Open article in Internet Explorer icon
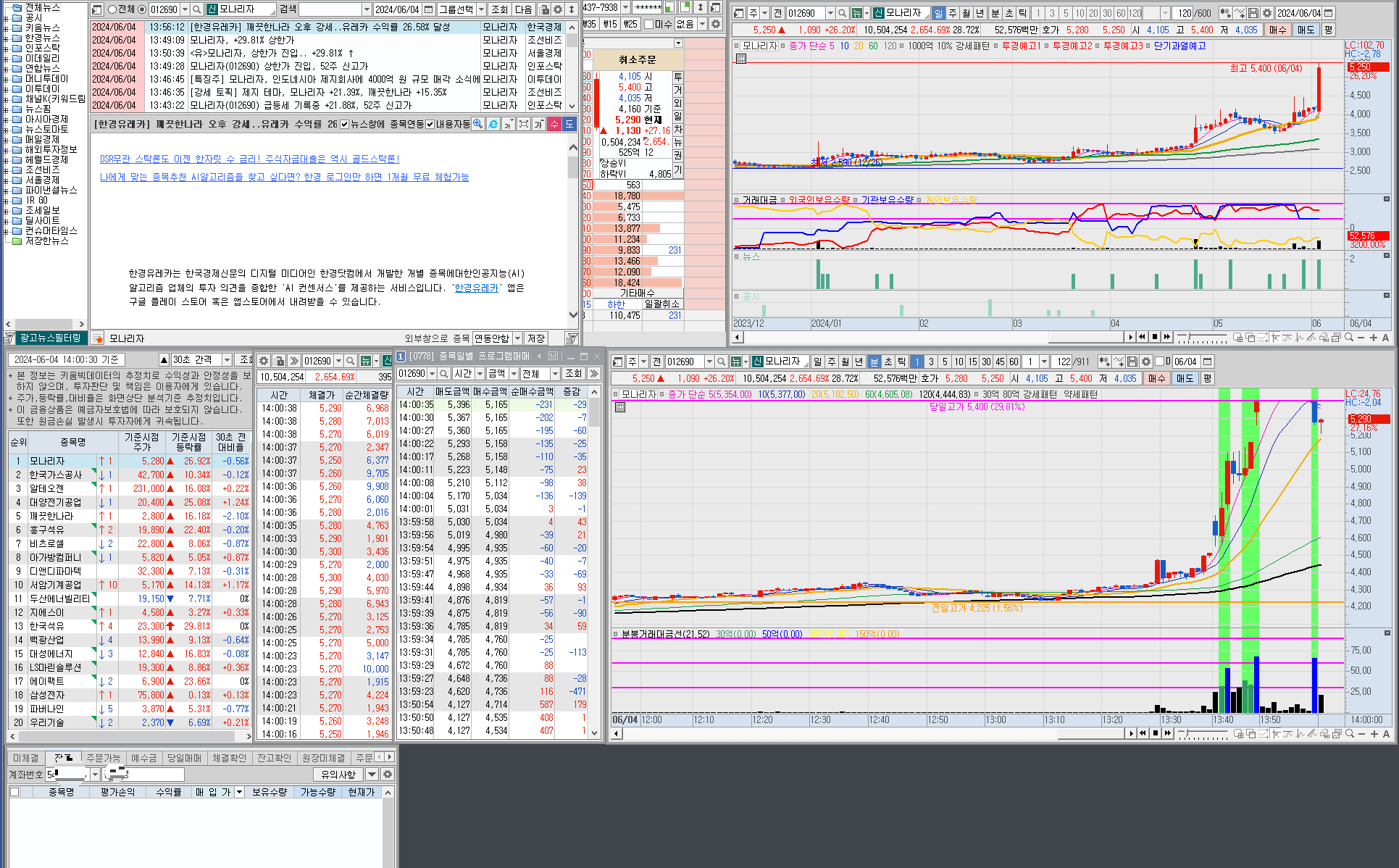The image size is (1399, 868). [x=493, y=124]
